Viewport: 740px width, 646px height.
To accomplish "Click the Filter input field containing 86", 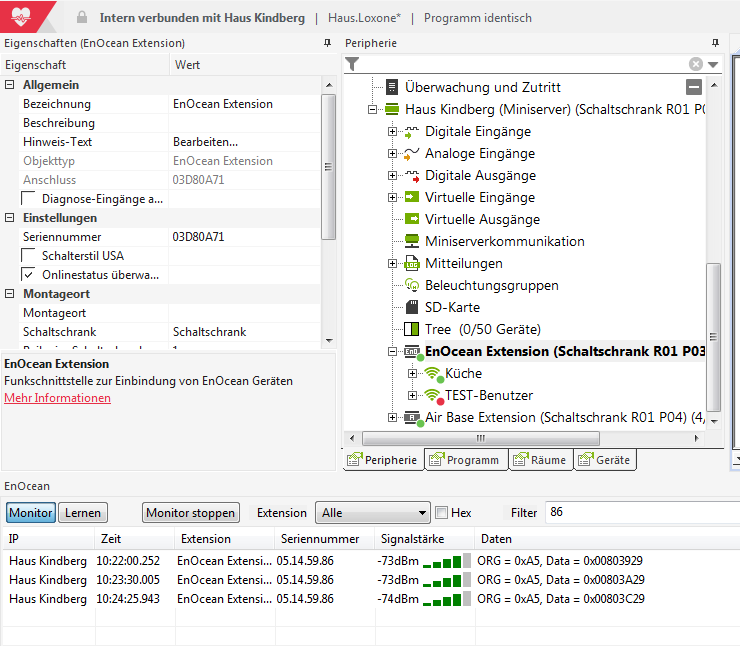I will tap(640, 512).
